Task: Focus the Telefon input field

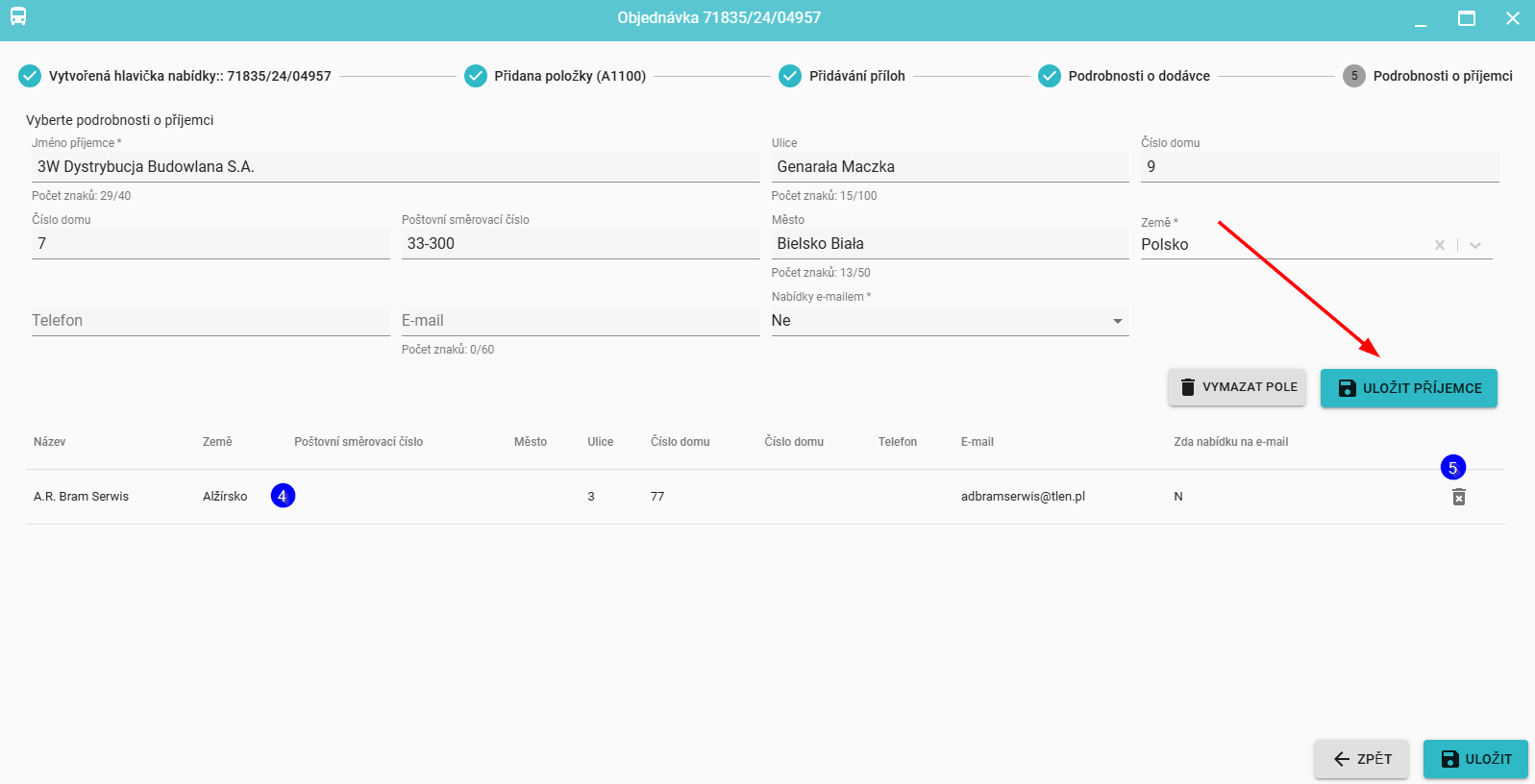Action: (210, 321)
